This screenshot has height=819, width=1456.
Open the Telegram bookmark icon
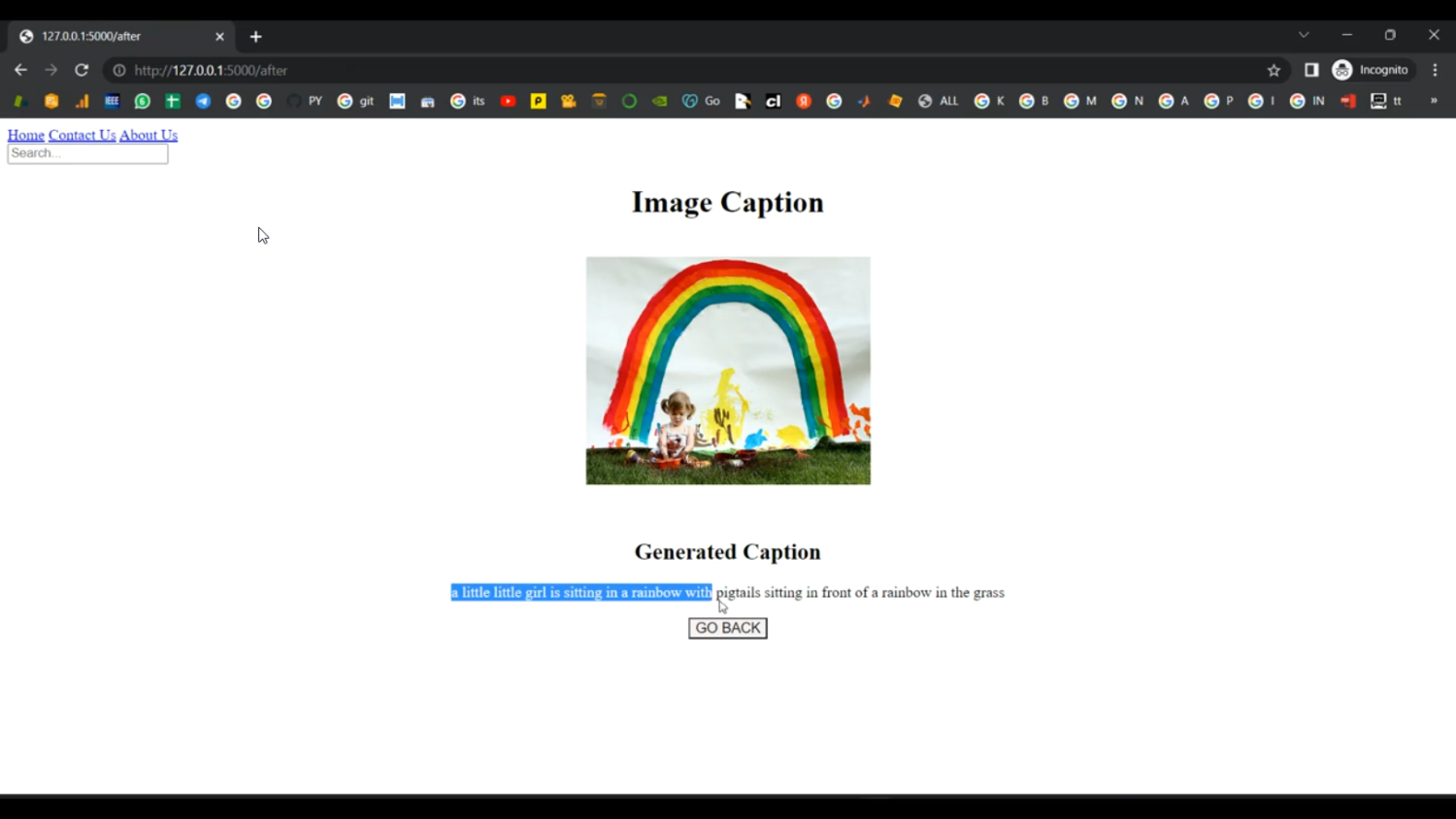point(203,101)
